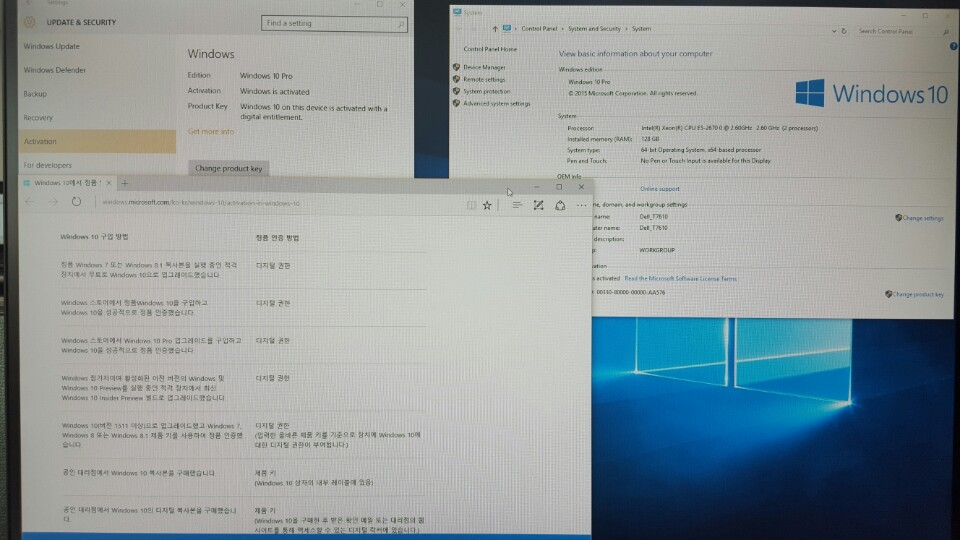This screenshot has width=960, height=540.
Task: Click the 'WORKGROUP' value in System window
Action: [x=657, y=250]
